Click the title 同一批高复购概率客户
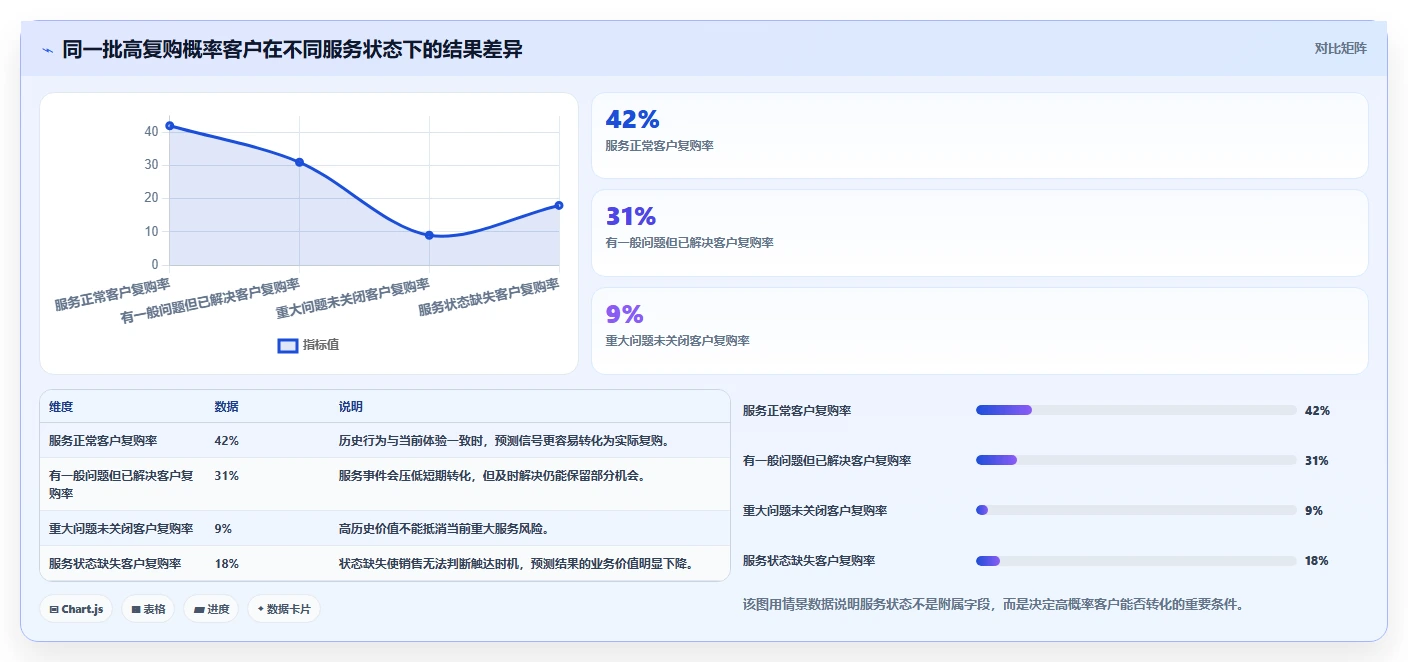Image resolution: width=1408 pixels, height=662 pixels. click(x=292, y=49)
